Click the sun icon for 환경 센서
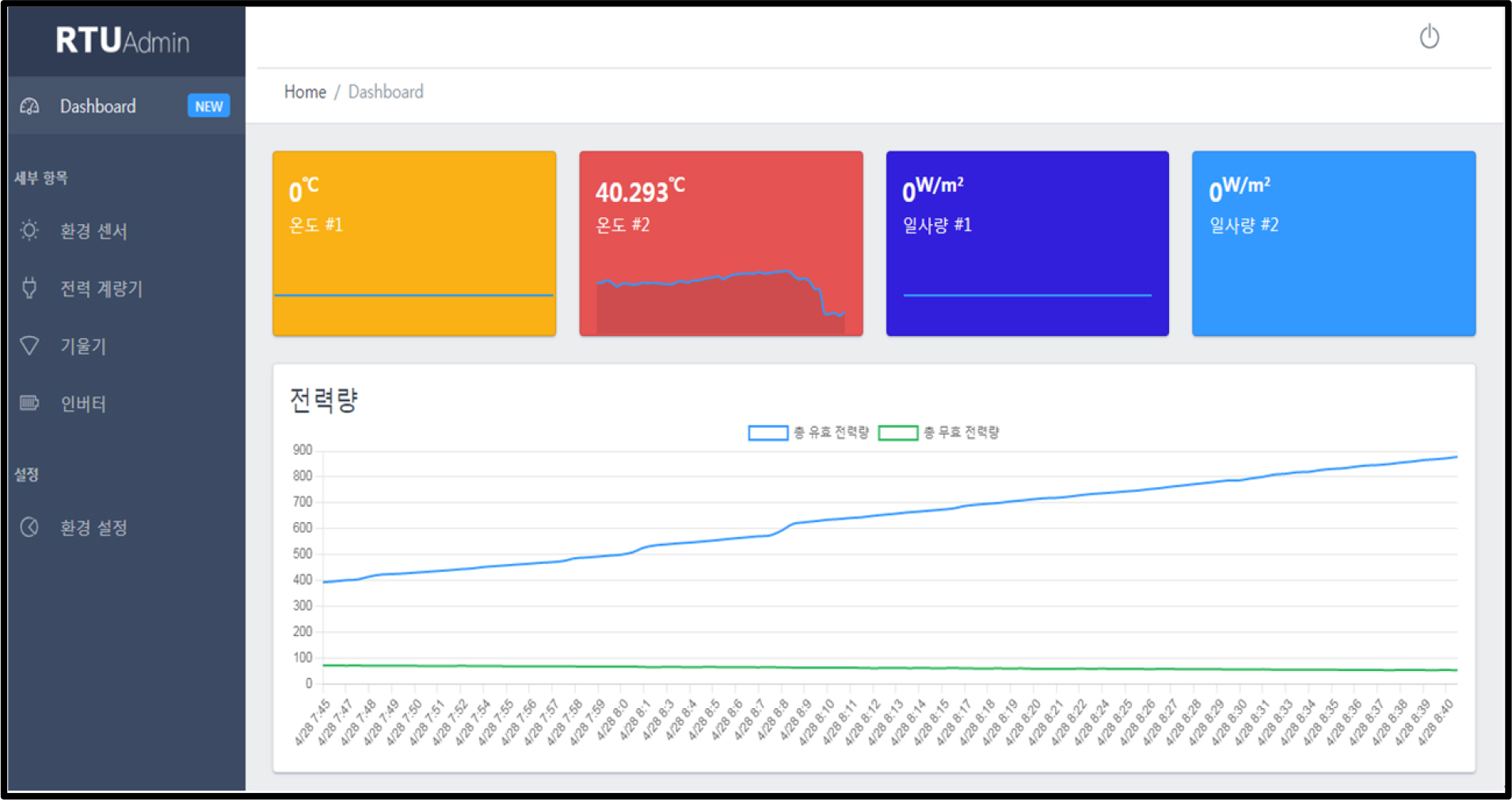 point(29,230)
